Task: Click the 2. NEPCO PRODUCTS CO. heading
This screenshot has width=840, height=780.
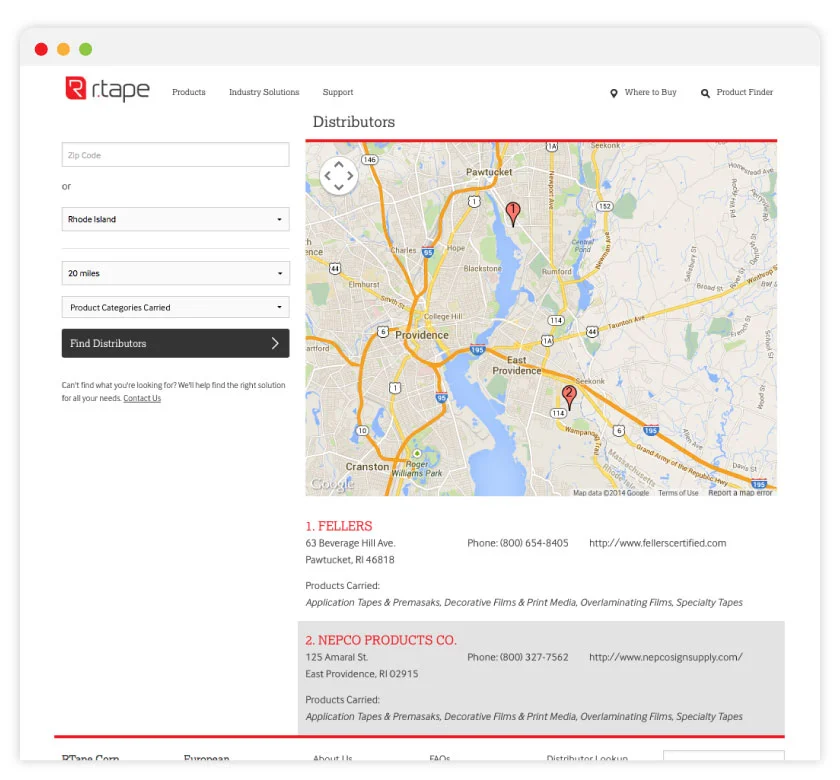Action: click(x=381, y=640)
